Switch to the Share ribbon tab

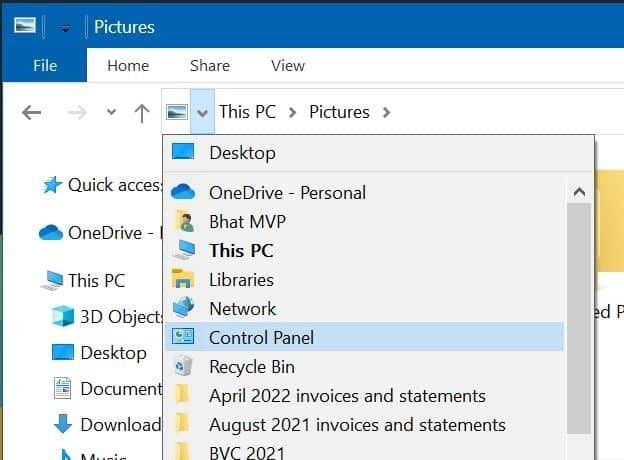click(210, 66)
